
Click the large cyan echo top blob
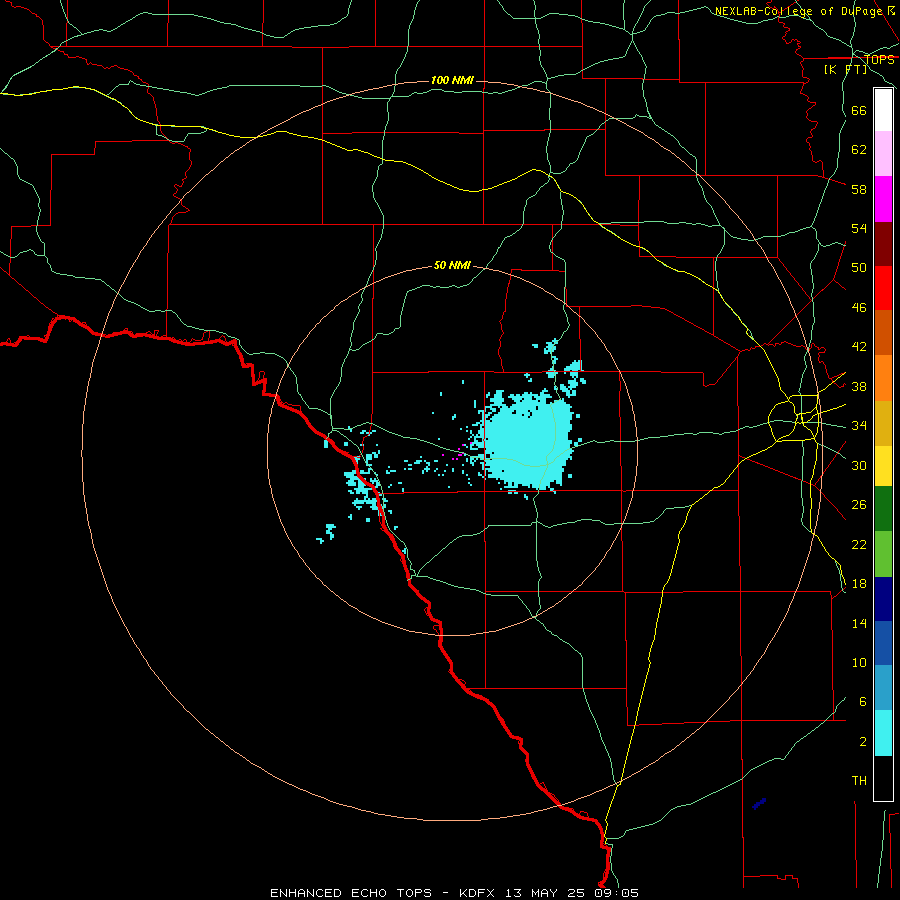tap(528, 441)
